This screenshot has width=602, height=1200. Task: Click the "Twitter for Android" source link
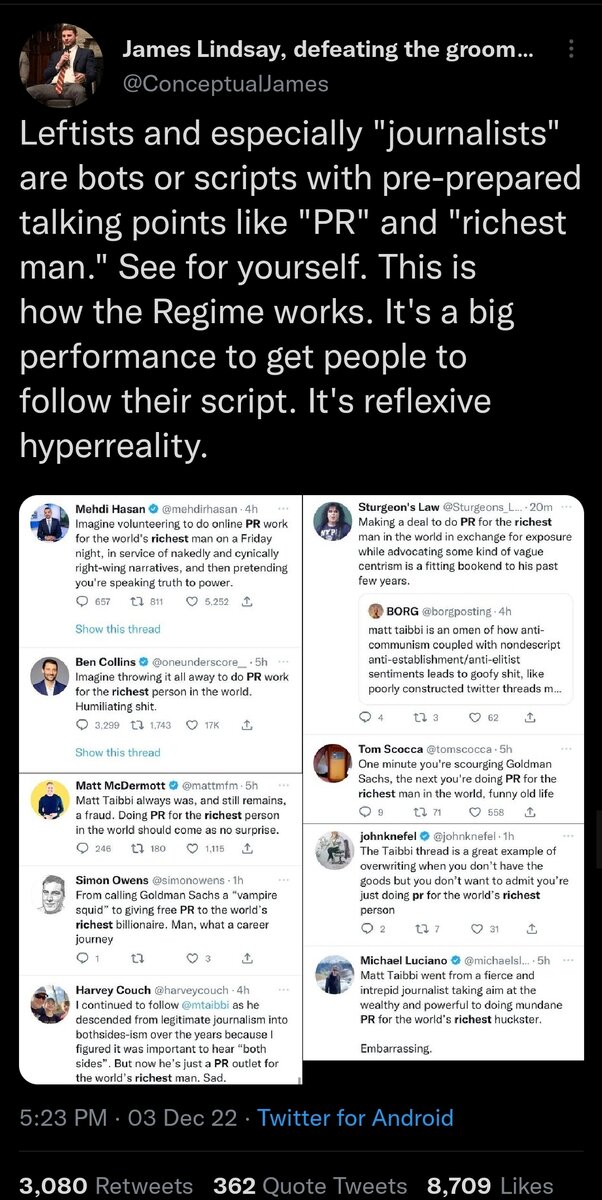pyautogui.click(x=355, y=1117)
